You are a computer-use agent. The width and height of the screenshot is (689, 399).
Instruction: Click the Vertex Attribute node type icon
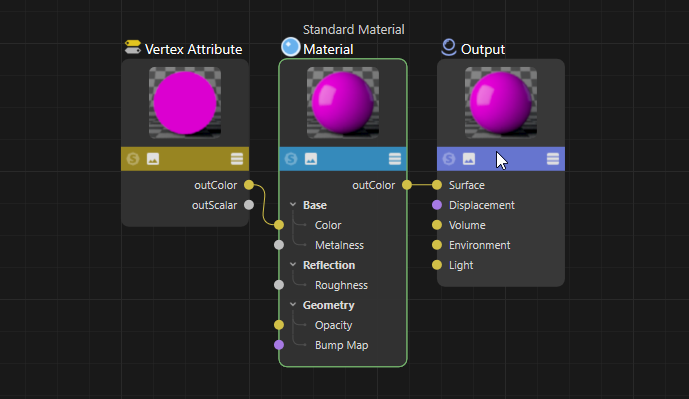tap(133, 47)
